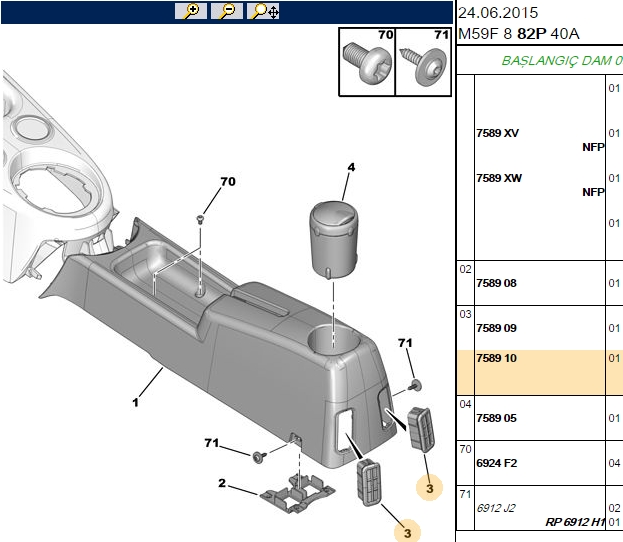Click the zoom out magnifier icon
The image size is (623, 542).
click(227, 11)
